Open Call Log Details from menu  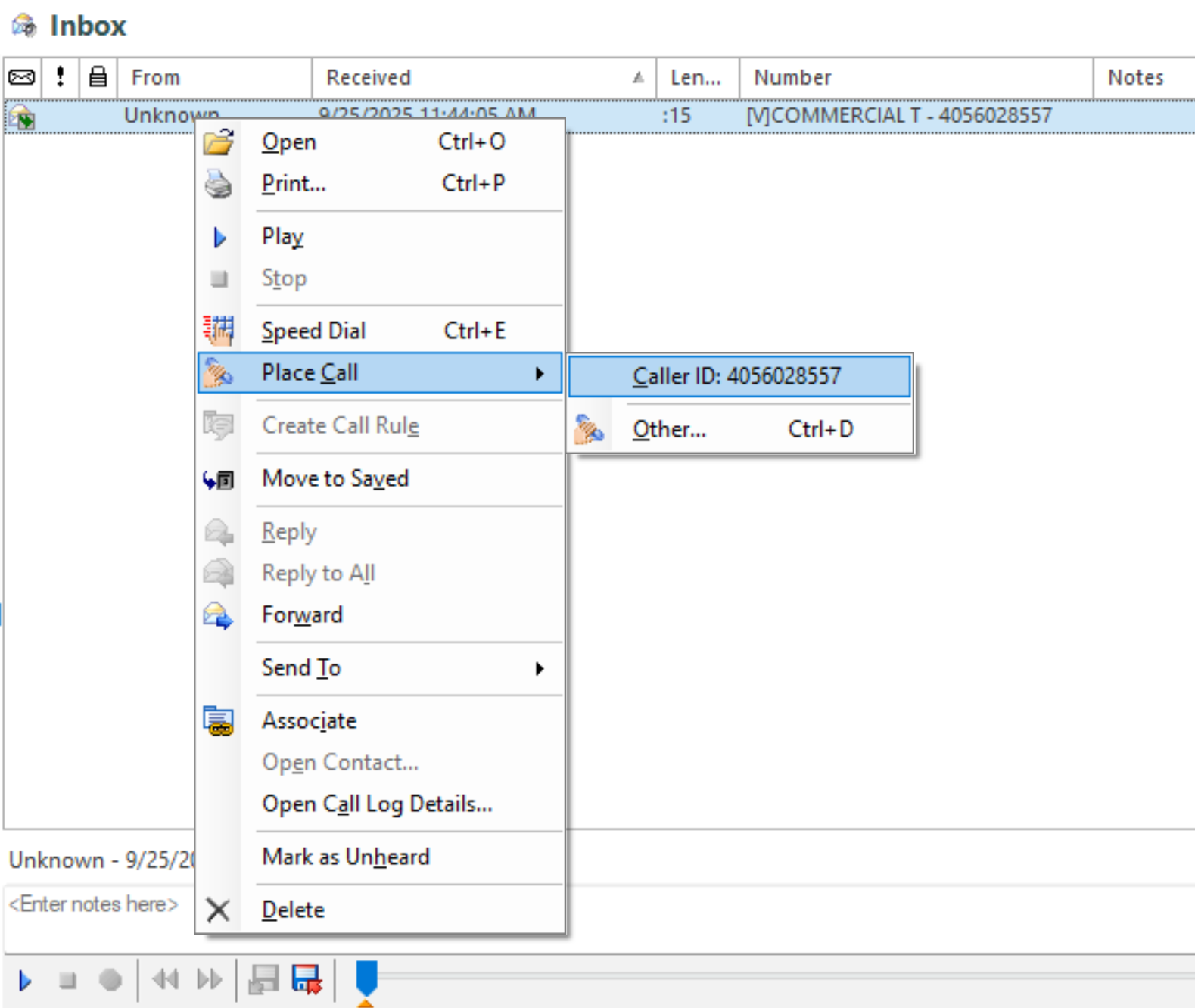[x=377, y=804]
